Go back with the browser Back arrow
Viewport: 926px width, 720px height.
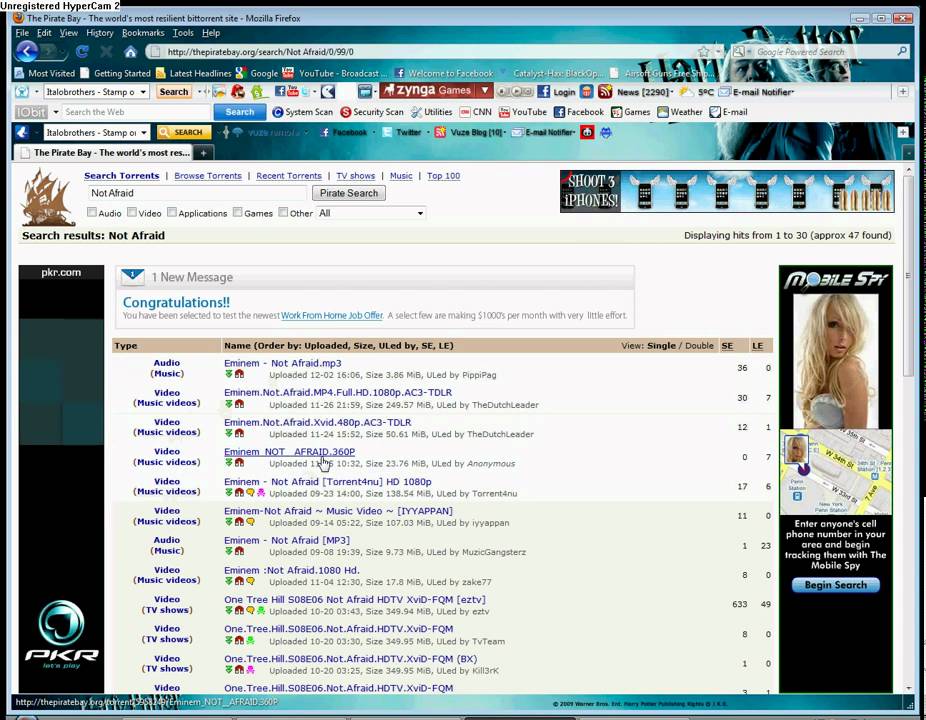[27, 51]
